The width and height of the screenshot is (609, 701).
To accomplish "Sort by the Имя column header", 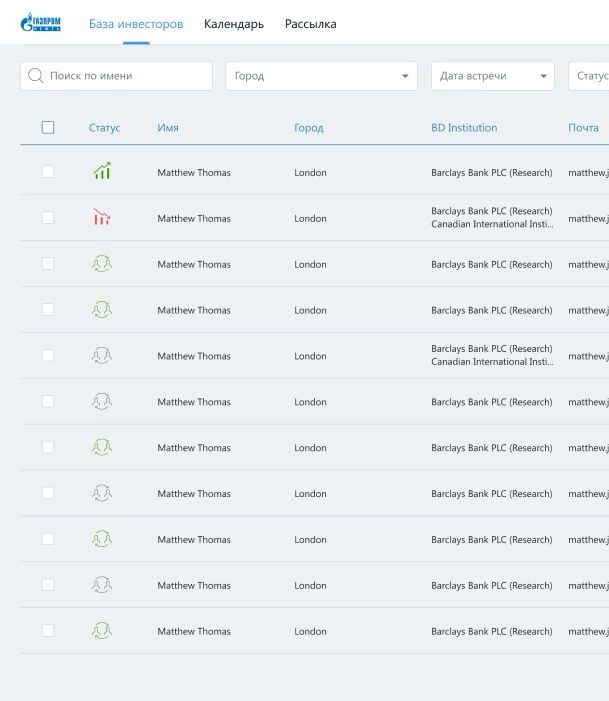I will click(x=168, y=128).
